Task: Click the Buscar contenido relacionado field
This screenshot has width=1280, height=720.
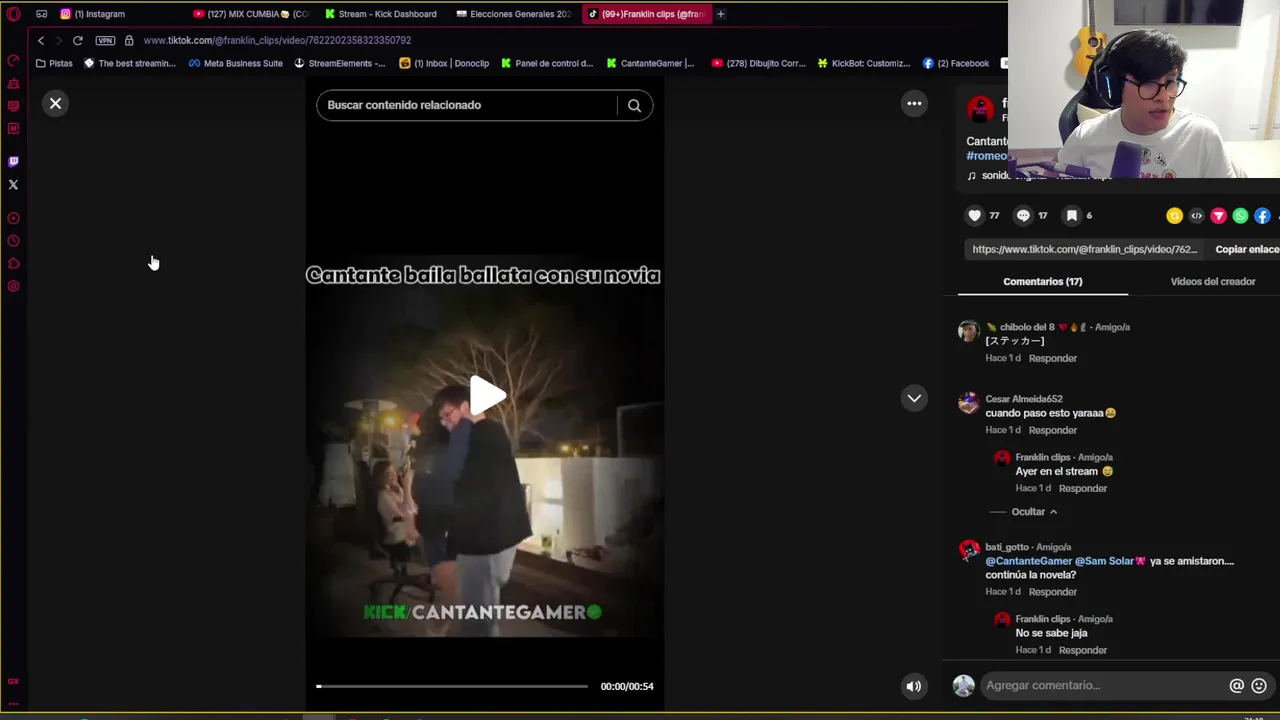Action: pos(467,105)
